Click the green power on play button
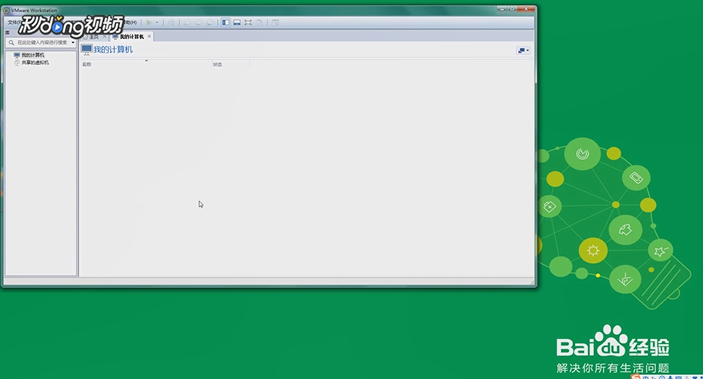The width and height of the screenshot is (703, 379). pyautogui.click(x=149, y=22)
